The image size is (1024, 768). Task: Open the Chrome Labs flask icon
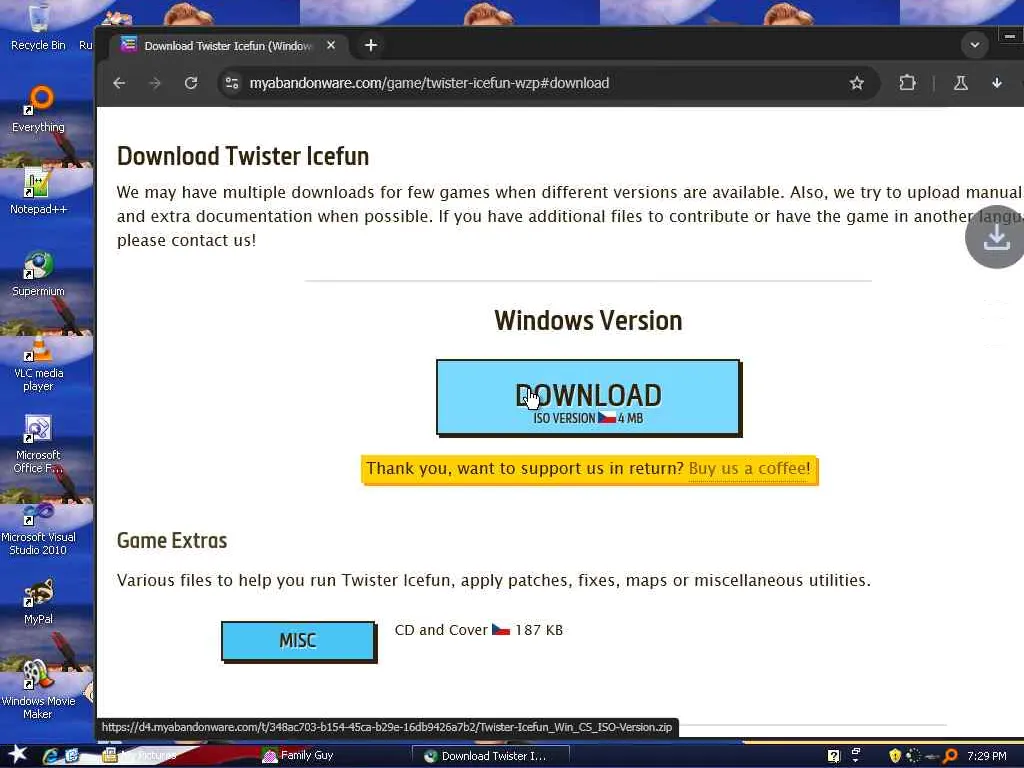(961, 83)
